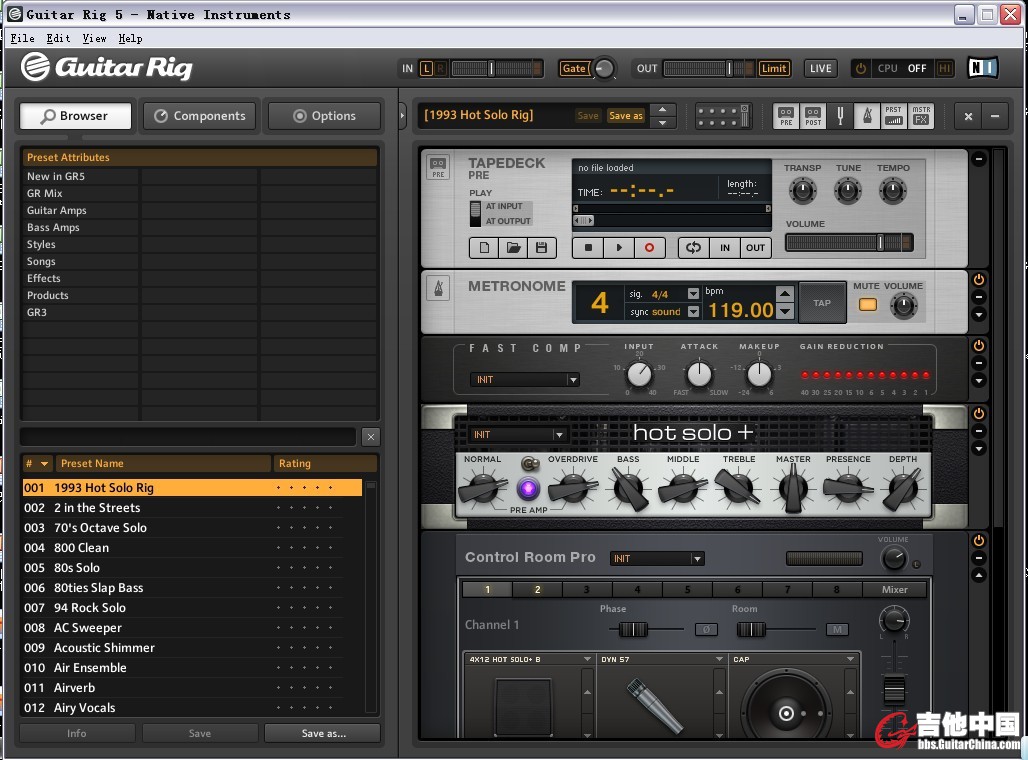Create new tapedeck file
1028x760 pixels.
[x=484, y=248]
